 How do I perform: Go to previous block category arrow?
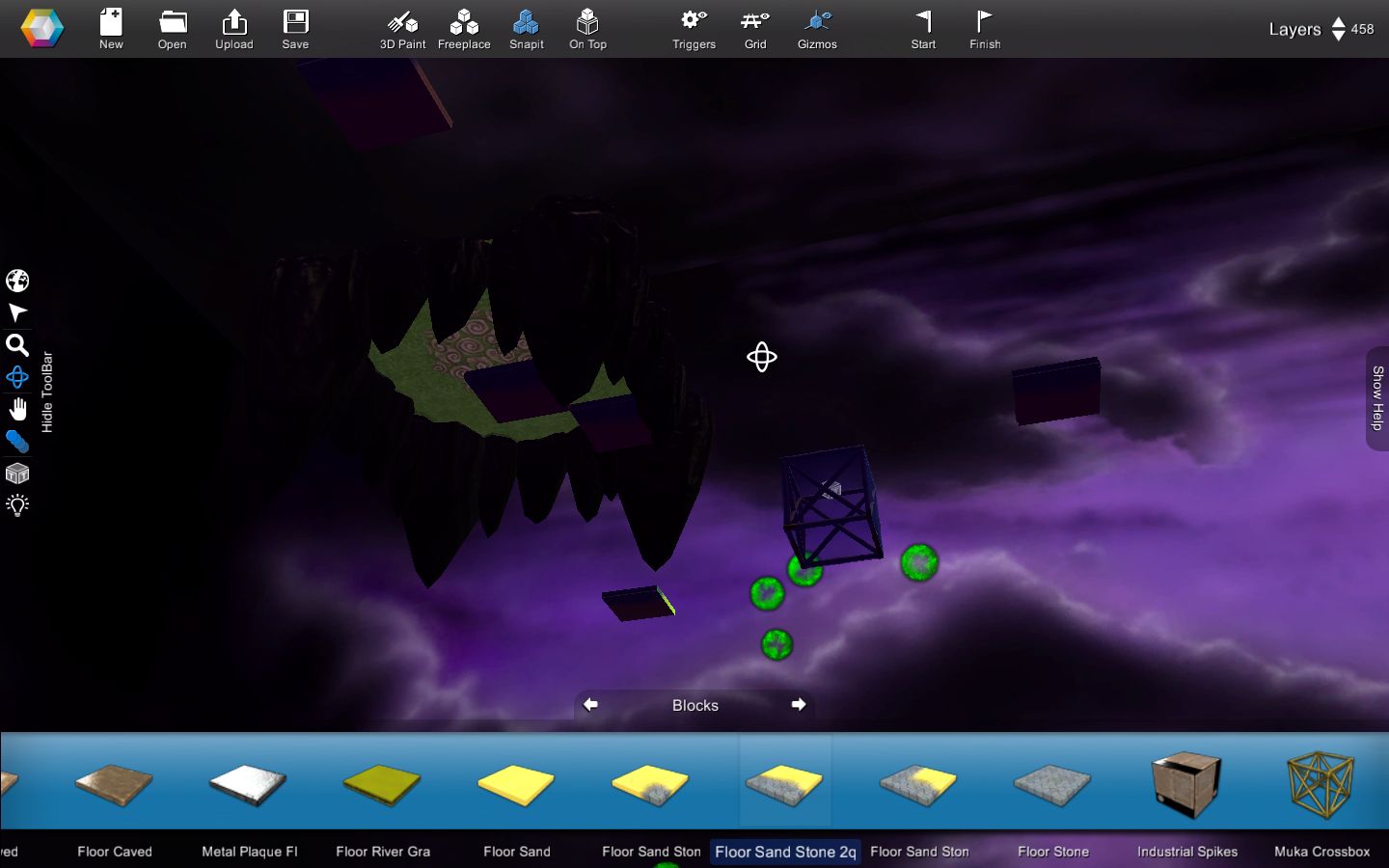click(590, 705)
